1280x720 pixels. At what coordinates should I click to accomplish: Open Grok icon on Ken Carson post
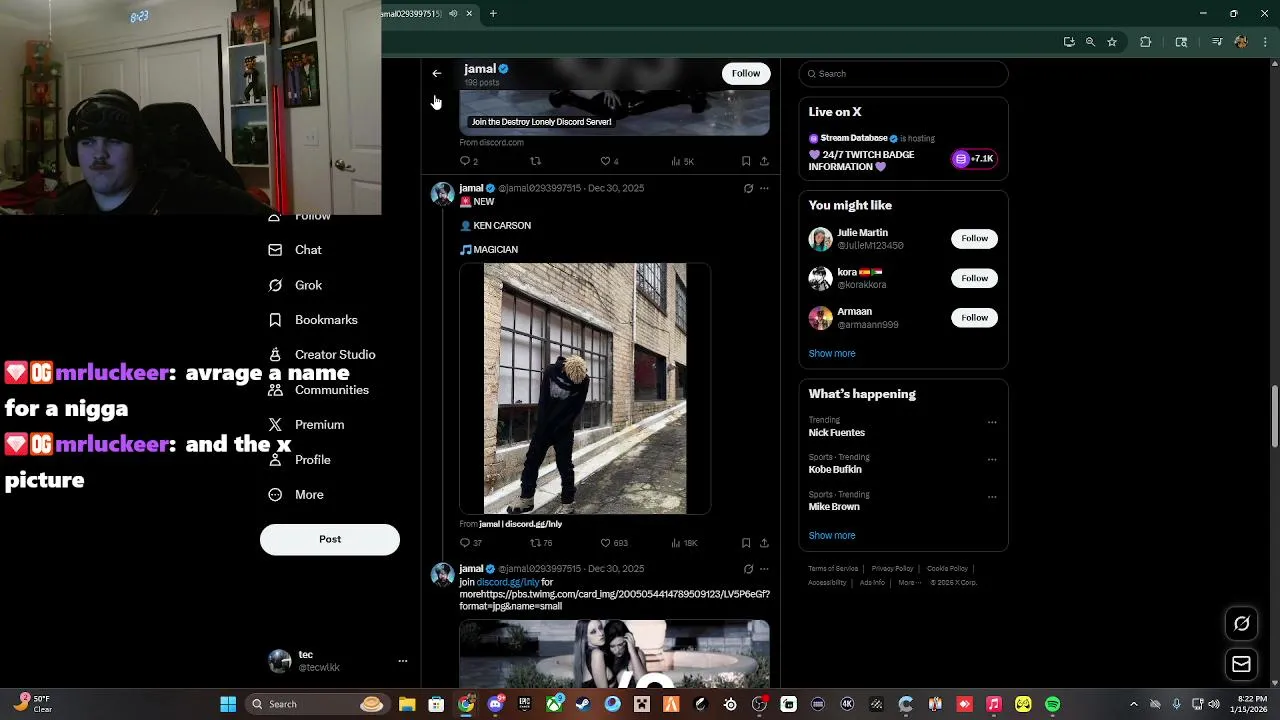pyautogui.click(x=748, y=188)
